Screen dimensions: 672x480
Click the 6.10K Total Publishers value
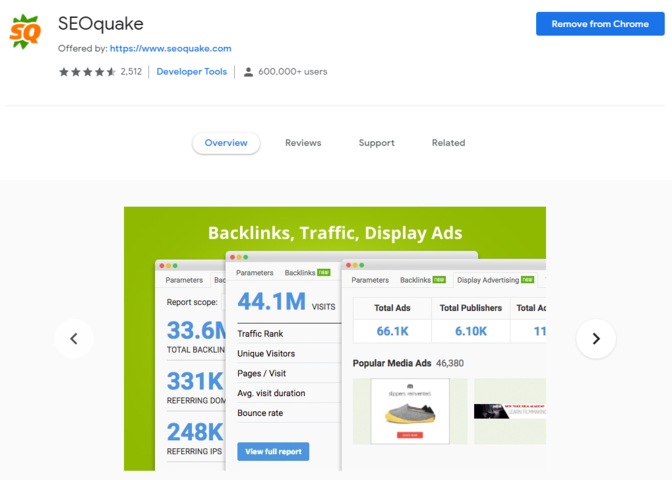(x=471, y=331)
